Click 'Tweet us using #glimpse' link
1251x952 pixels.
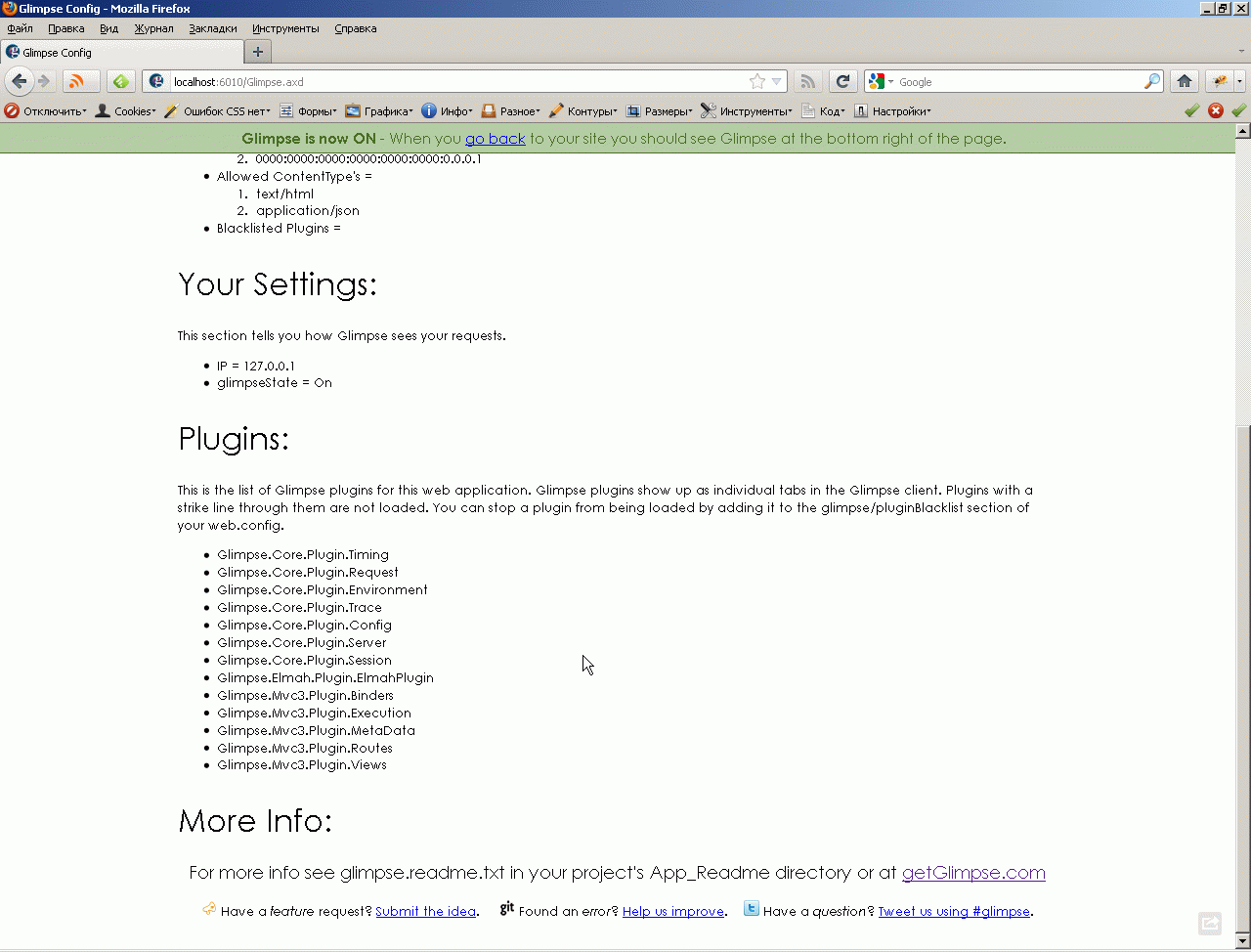coord(954,912)
